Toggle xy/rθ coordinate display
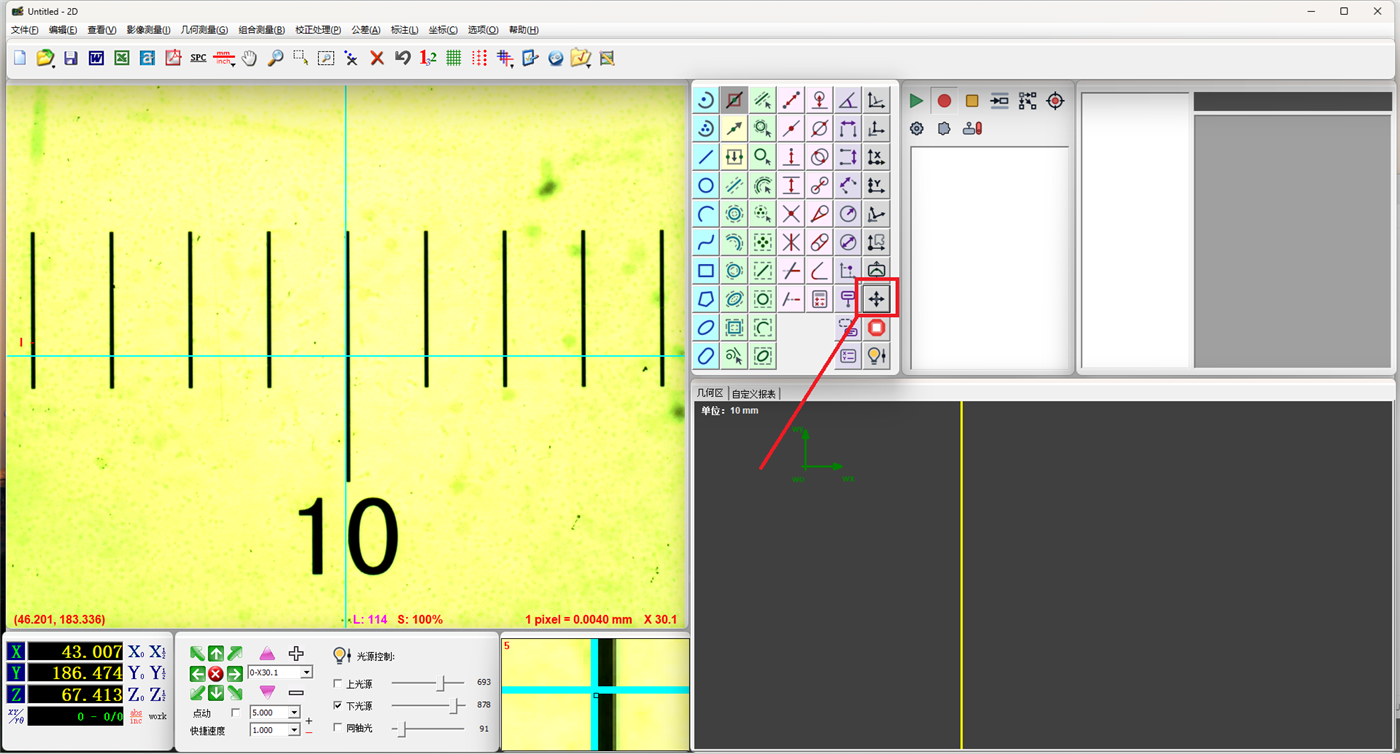Image resolution: width=1400 pixels, height=754 pixels. [15, 716]
